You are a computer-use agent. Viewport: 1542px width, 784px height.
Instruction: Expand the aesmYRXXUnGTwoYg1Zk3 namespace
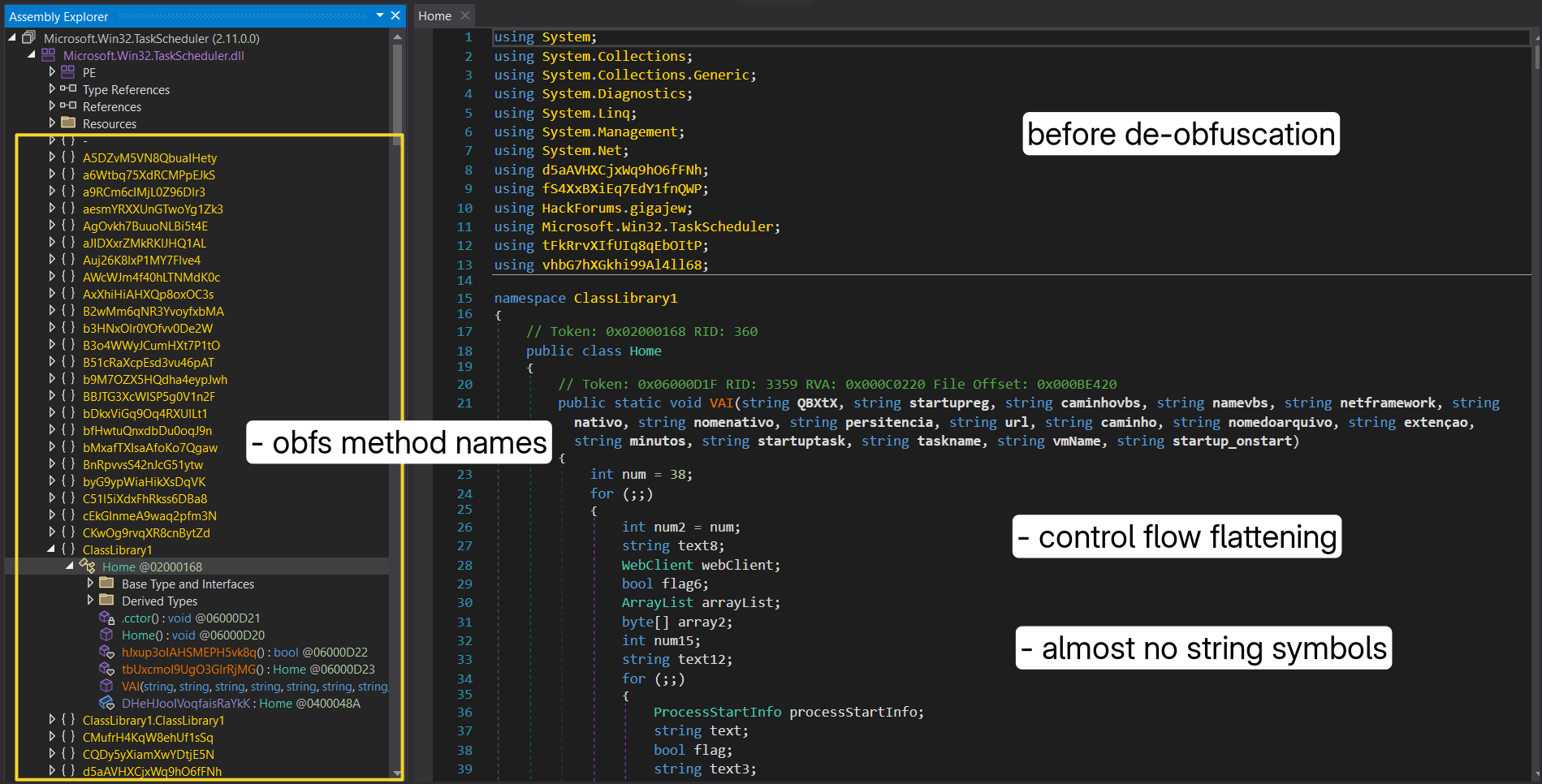pos(52,209)
